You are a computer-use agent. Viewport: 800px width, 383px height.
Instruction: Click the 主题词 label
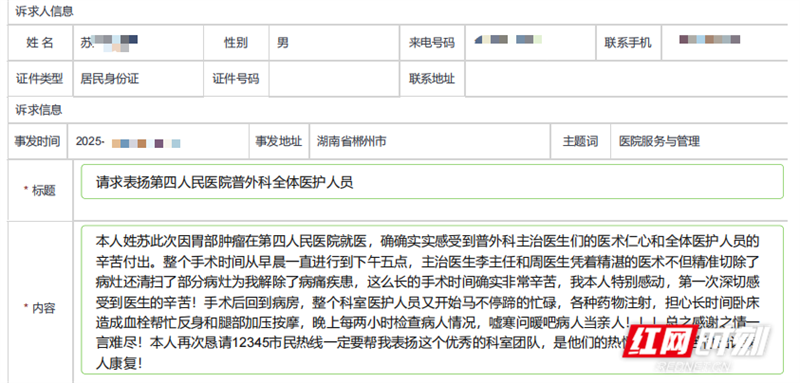tap(580, 141)
